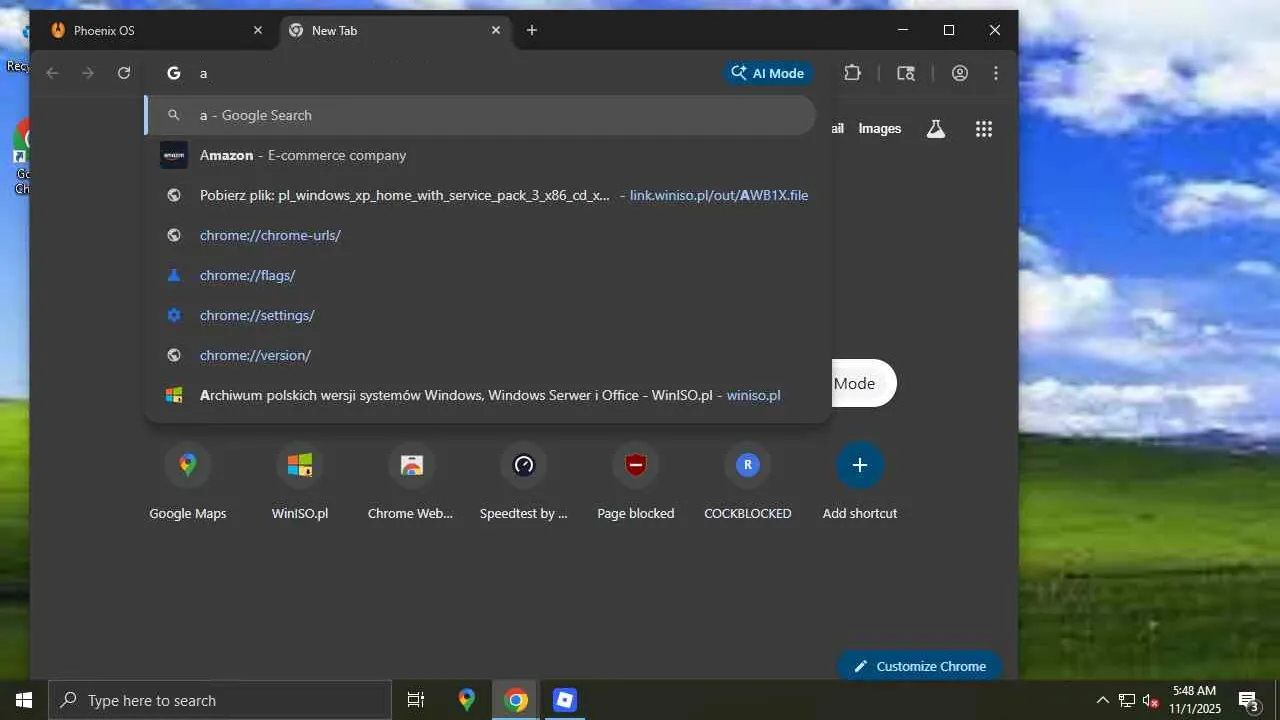Image resolution: width=1280 pixels, height=720 pixels.
Task: Click the Chrome icon on the taskbar
Action: [516, 700]
